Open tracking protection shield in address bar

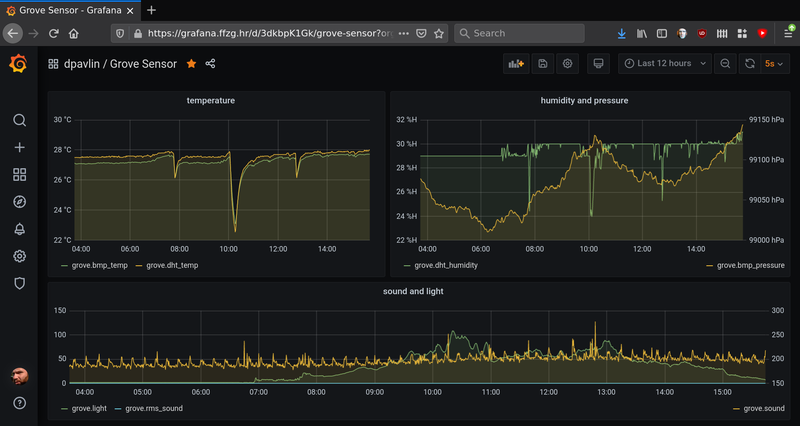120,33
